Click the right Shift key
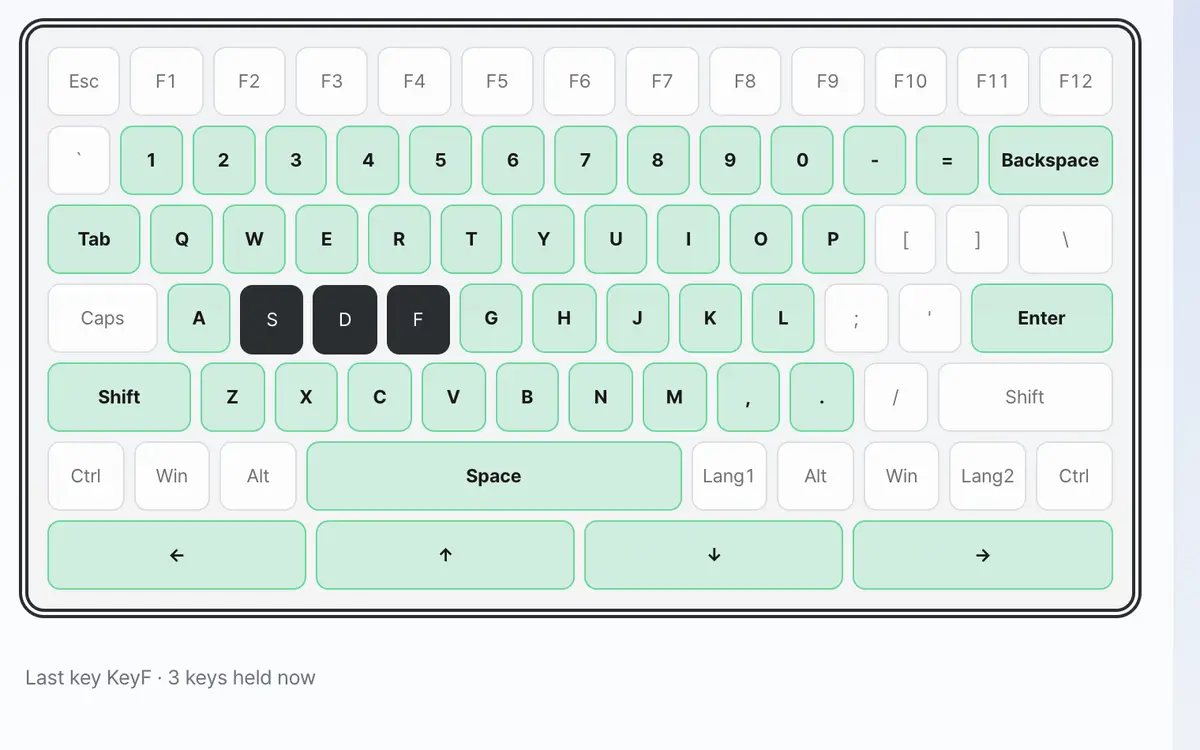The width and height of the screenshot is (1200, 750). pos(1025,397)
